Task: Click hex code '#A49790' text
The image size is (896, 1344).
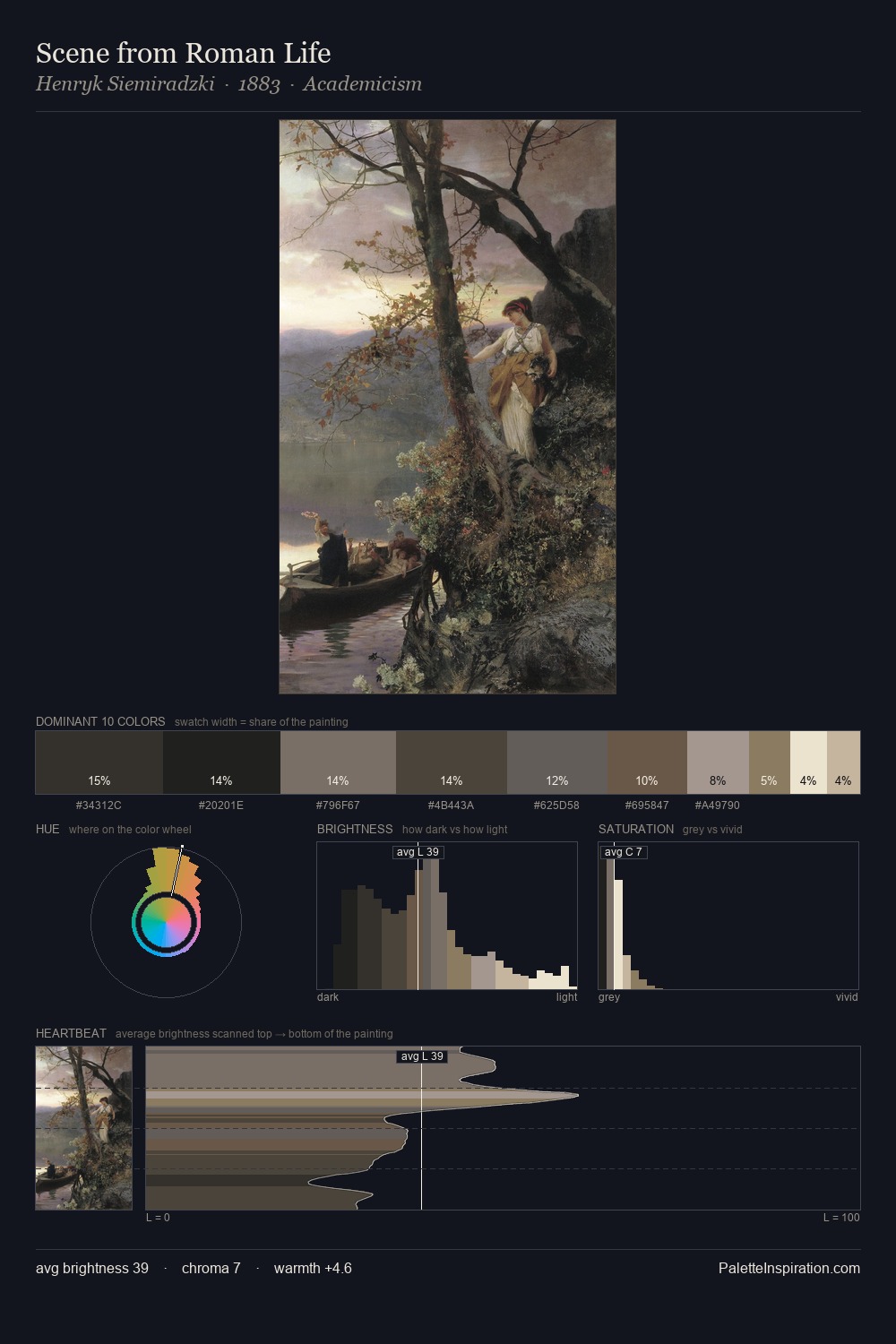Action: (718, 806)
